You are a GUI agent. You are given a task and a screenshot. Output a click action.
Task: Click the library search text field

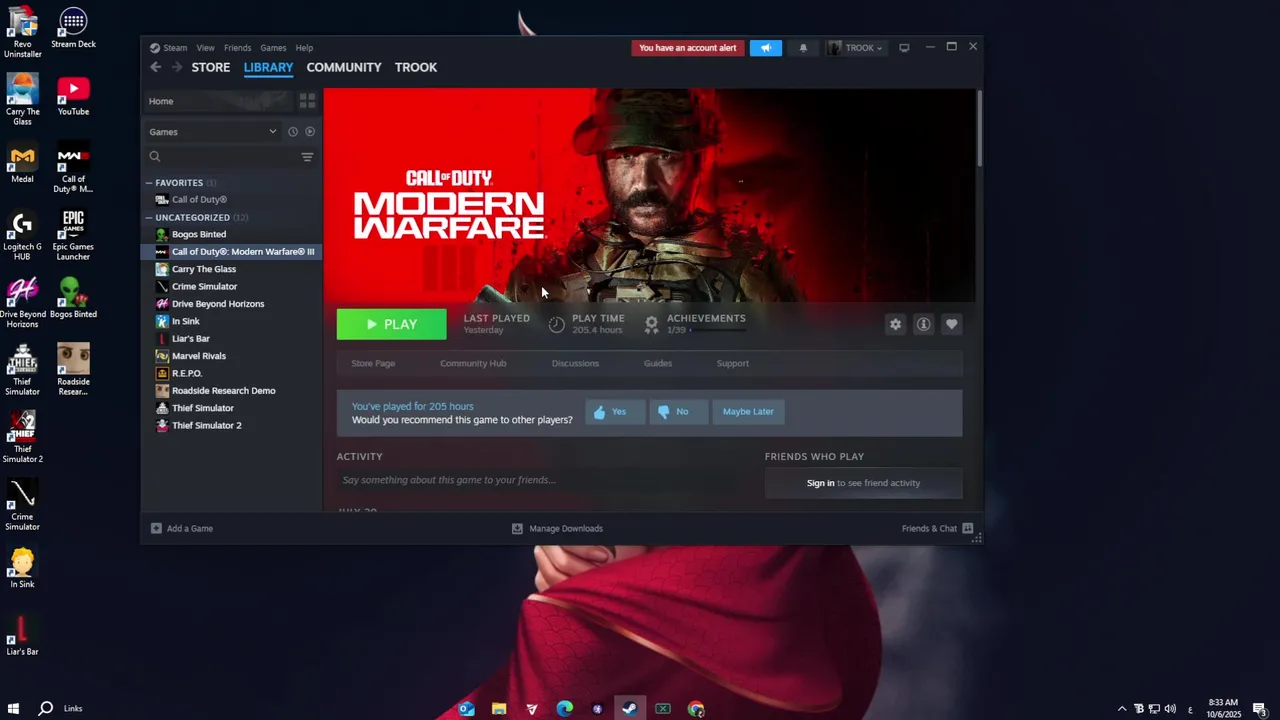(x=230, y=157)
